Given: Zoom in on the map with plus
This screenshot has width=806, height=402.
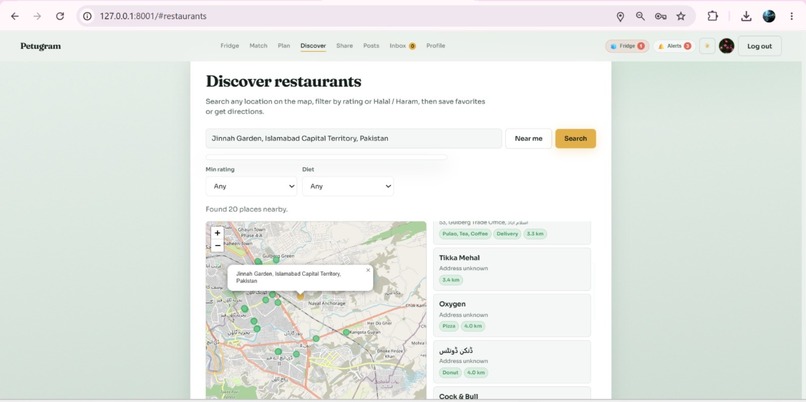Looking at the screenshot, I should (x=217, y=233).
